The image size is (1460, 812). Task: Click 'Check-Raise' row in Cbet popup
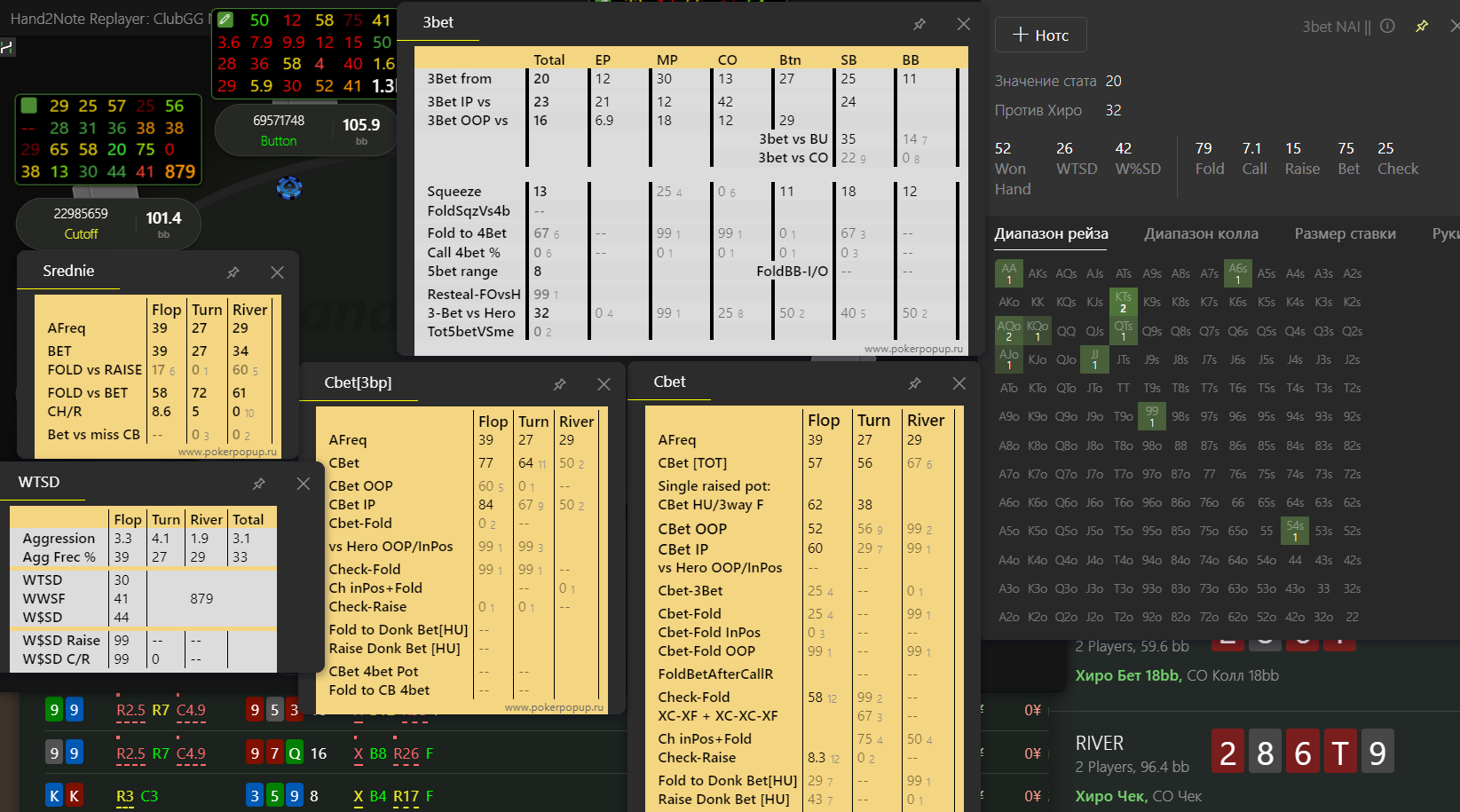pos(697,758)
